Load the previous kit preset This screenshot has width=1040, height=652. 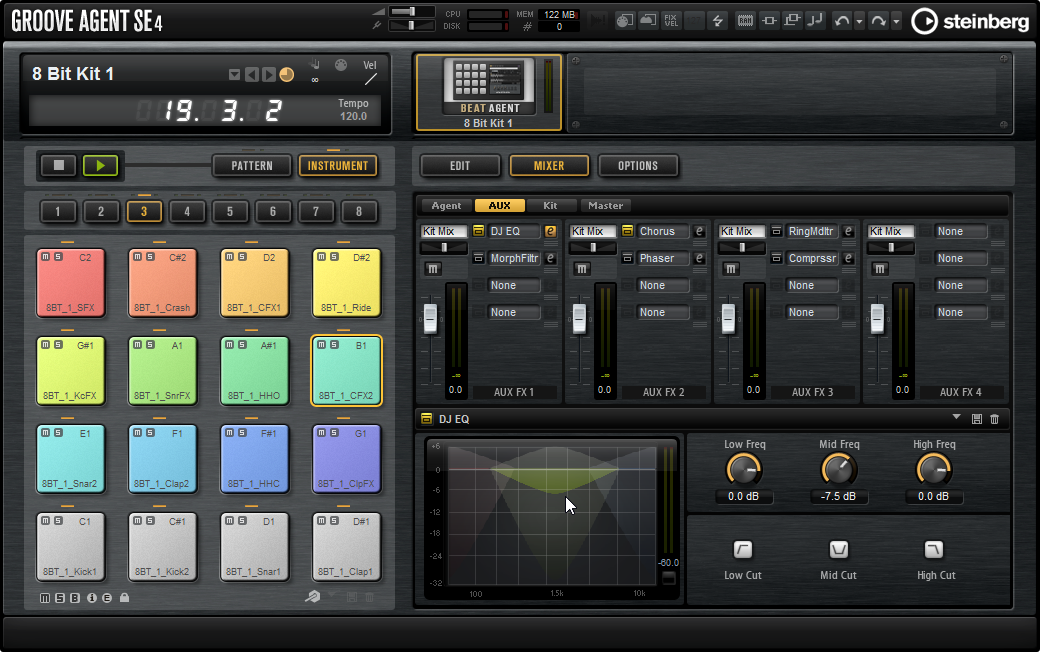pyautogui.click(x=251, y=74)
